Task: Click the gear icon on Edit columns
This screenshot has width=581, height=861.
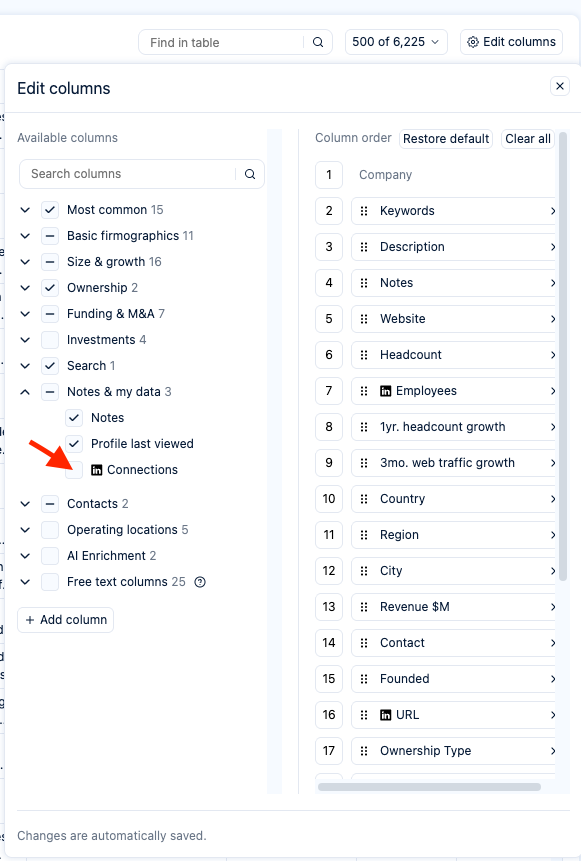Action: pyautogui.click(x=473, y=42)
